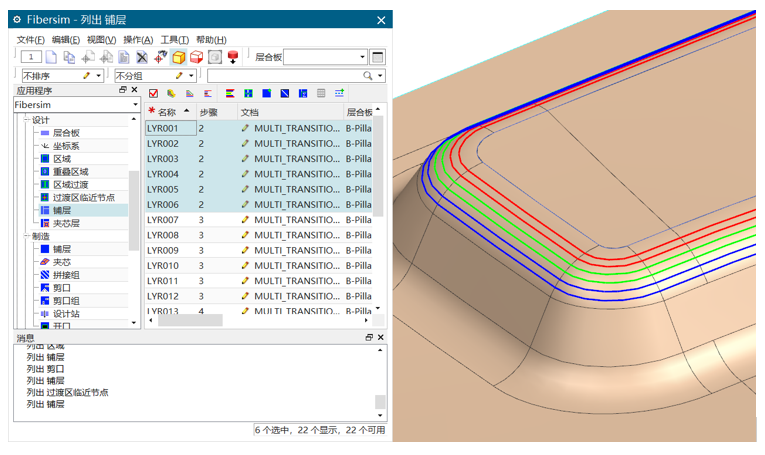Click the blue diagonal-line square icon
The image size is (765, 455).
(x=285, y=93)
